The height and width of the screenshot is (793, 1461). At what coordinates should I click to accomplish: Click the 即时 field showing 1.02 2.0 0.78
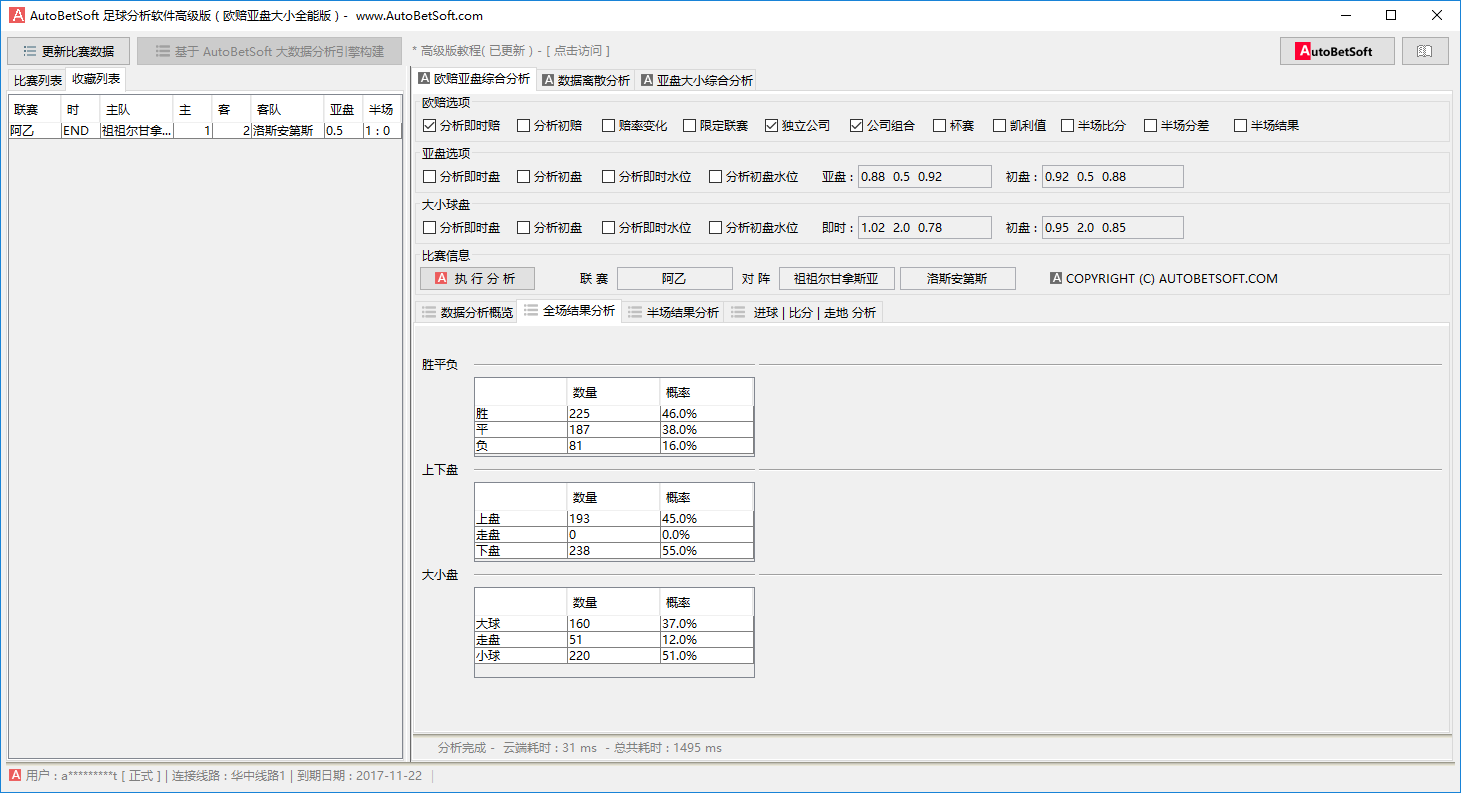tap(924, 228)
